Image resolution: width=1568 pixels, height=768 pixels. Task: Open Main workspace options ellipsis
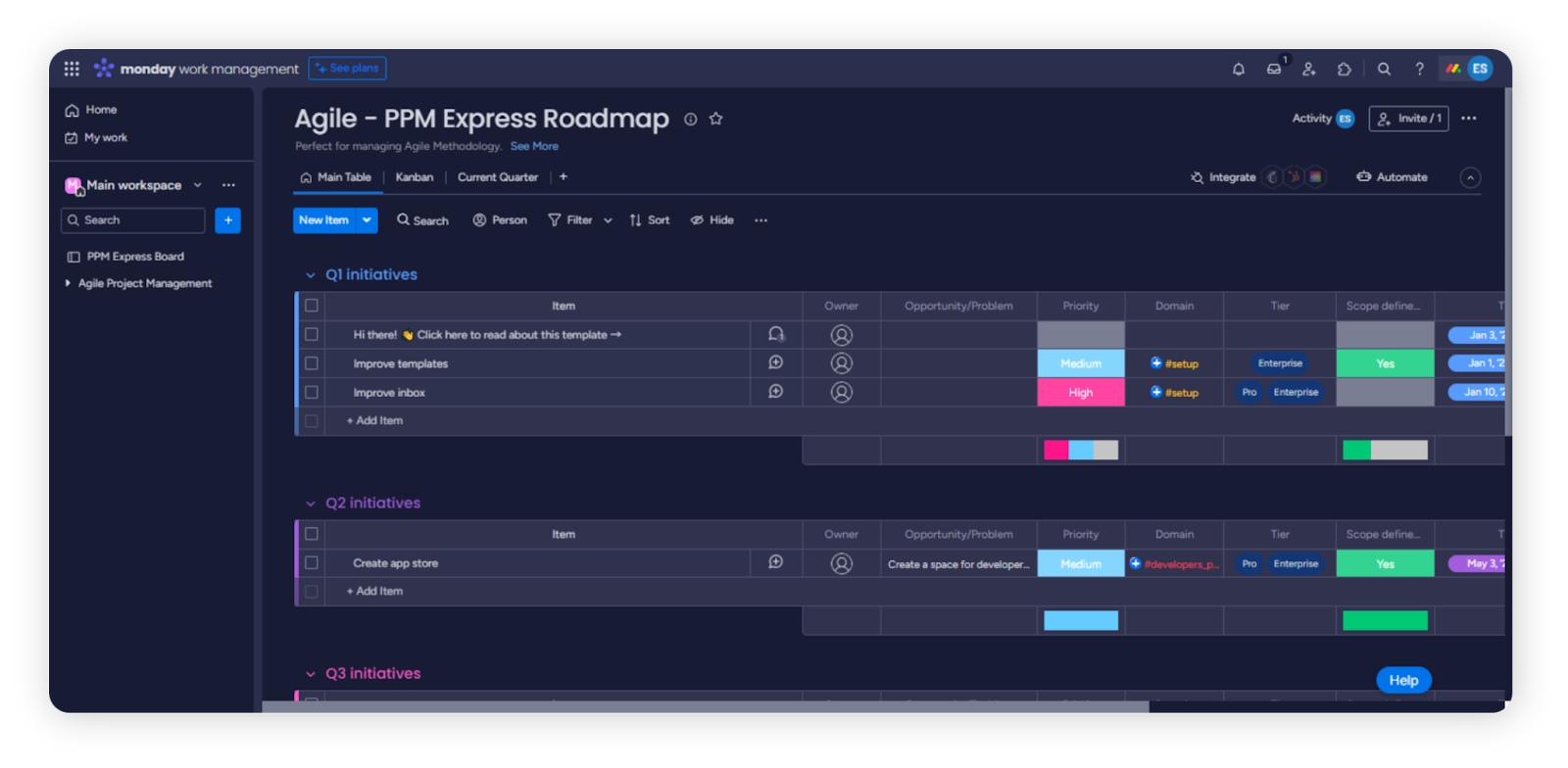(228, 185)
